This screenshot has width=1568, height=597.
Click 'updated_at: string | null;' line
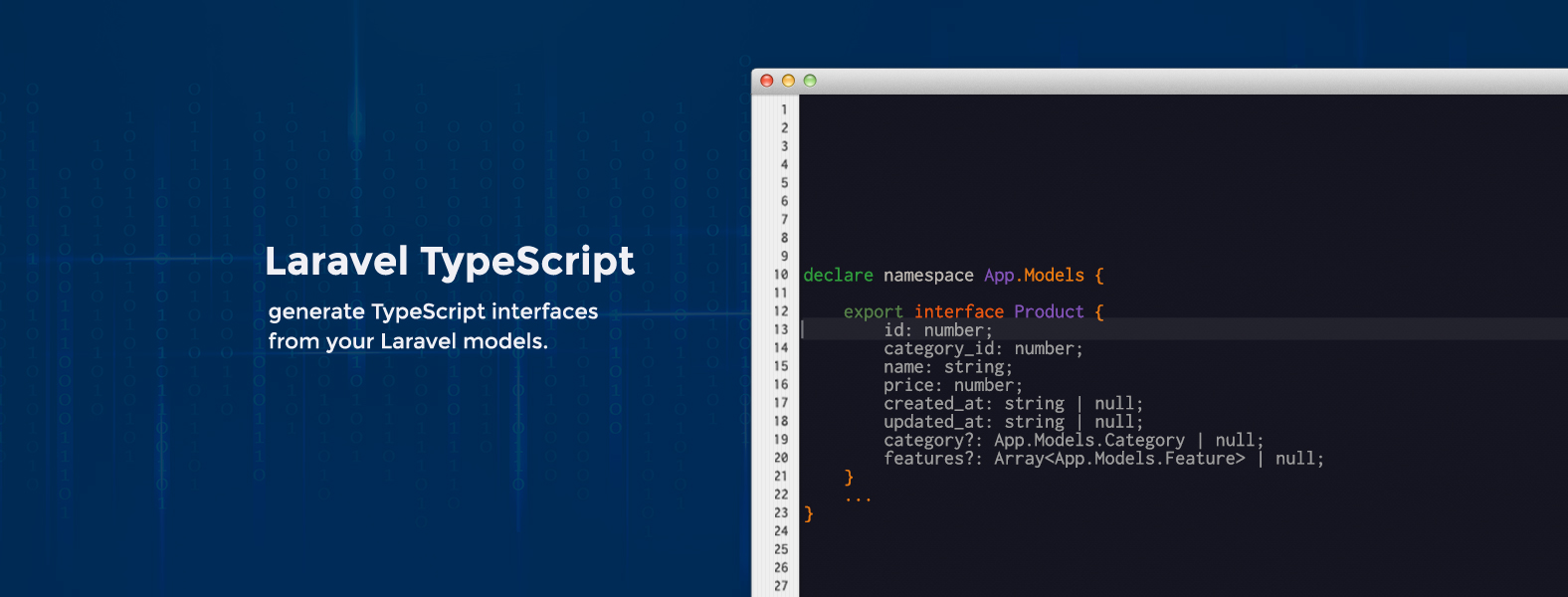click(1014, 422)
